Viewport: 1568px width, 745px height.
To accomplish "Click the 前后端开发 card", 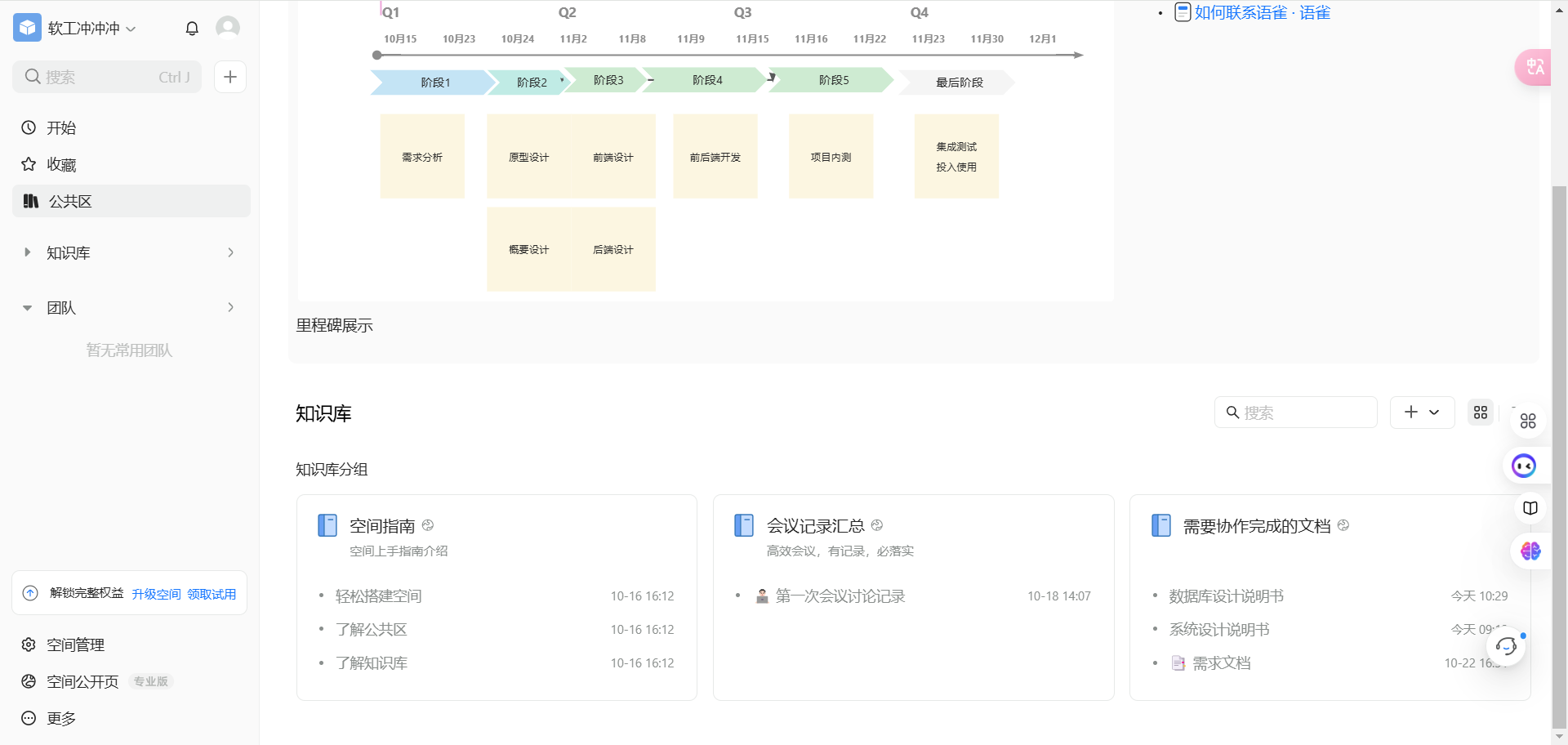I will (715, 157).
